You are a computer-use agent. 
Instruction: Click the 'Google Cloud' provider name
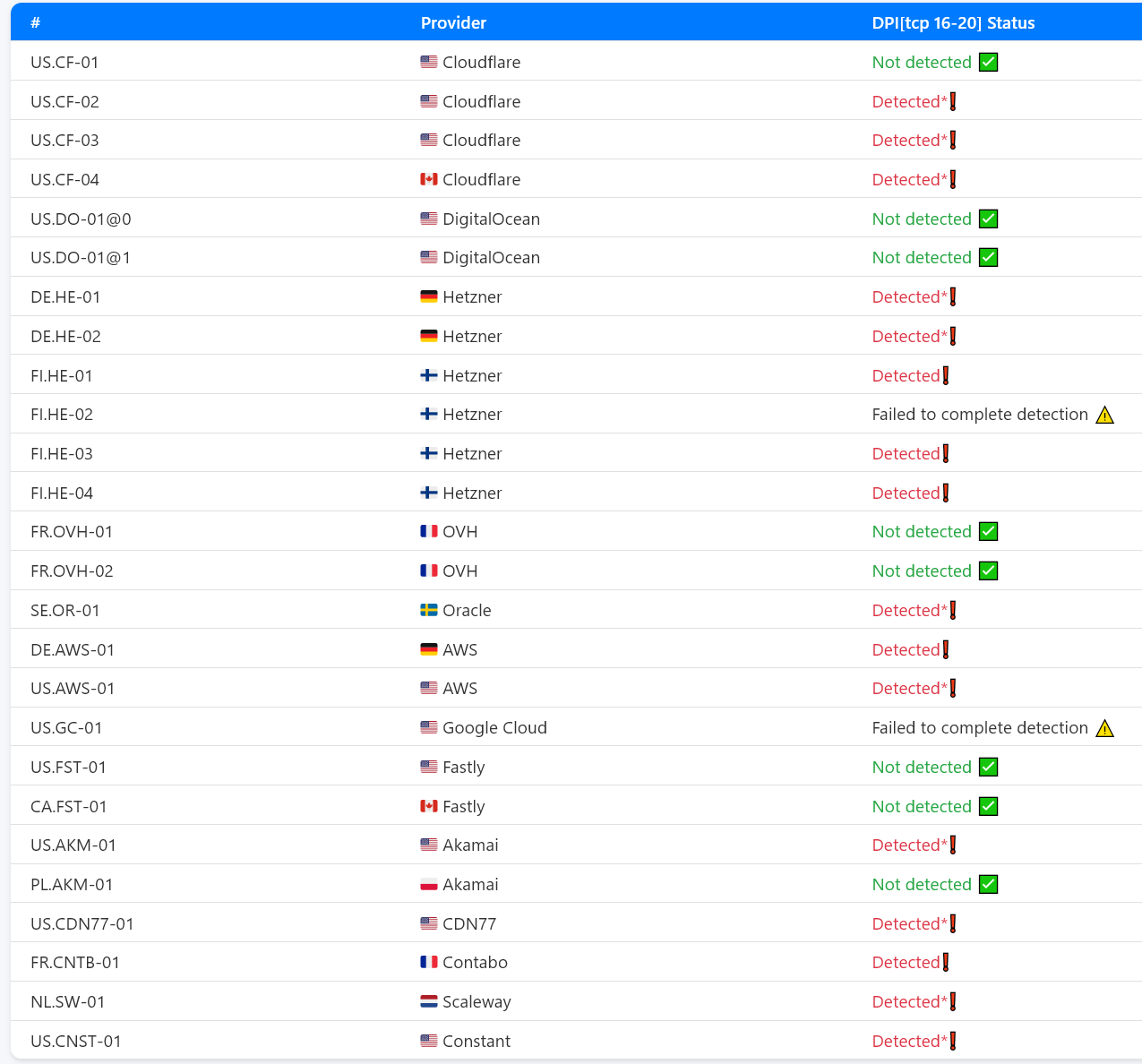[x=494, y=727]
